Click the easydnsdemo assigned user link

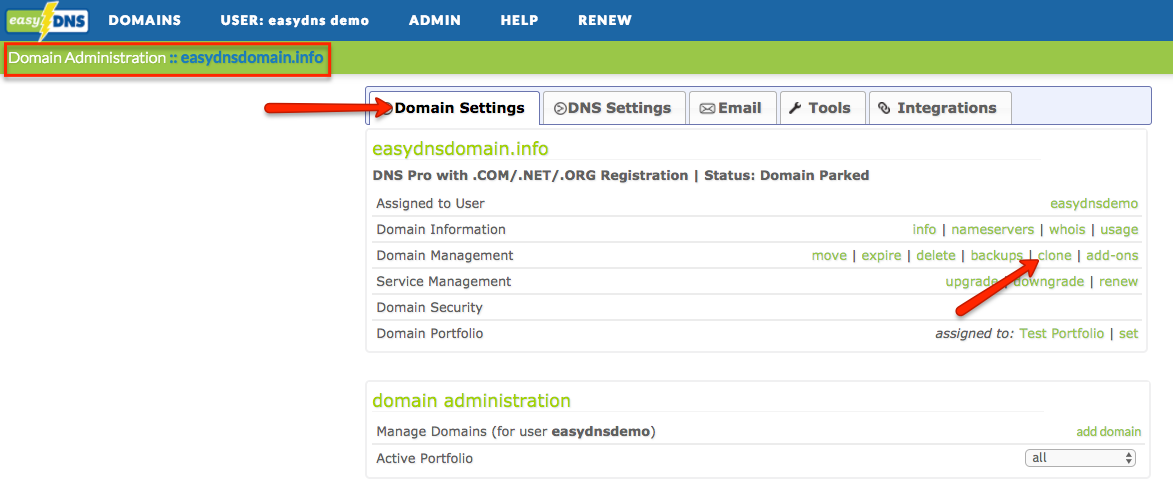(1094, 203)
